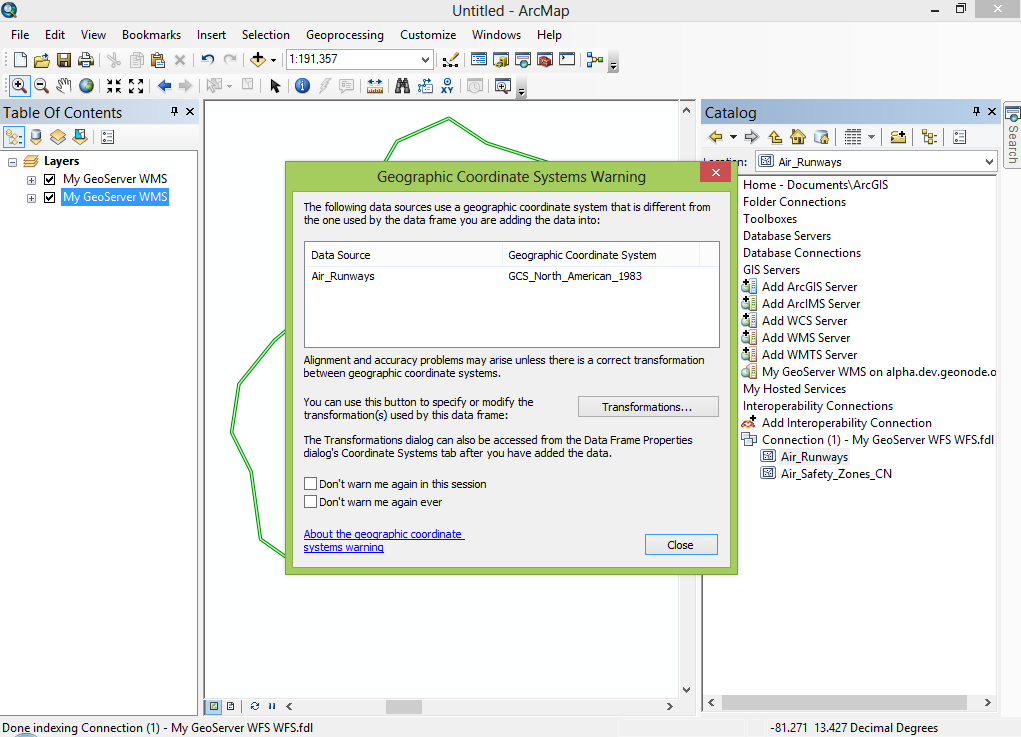1021x737 pixels.
Task: Toggle visibility of highlighted My GeoServer WMS layer
Action: (49, 197)
